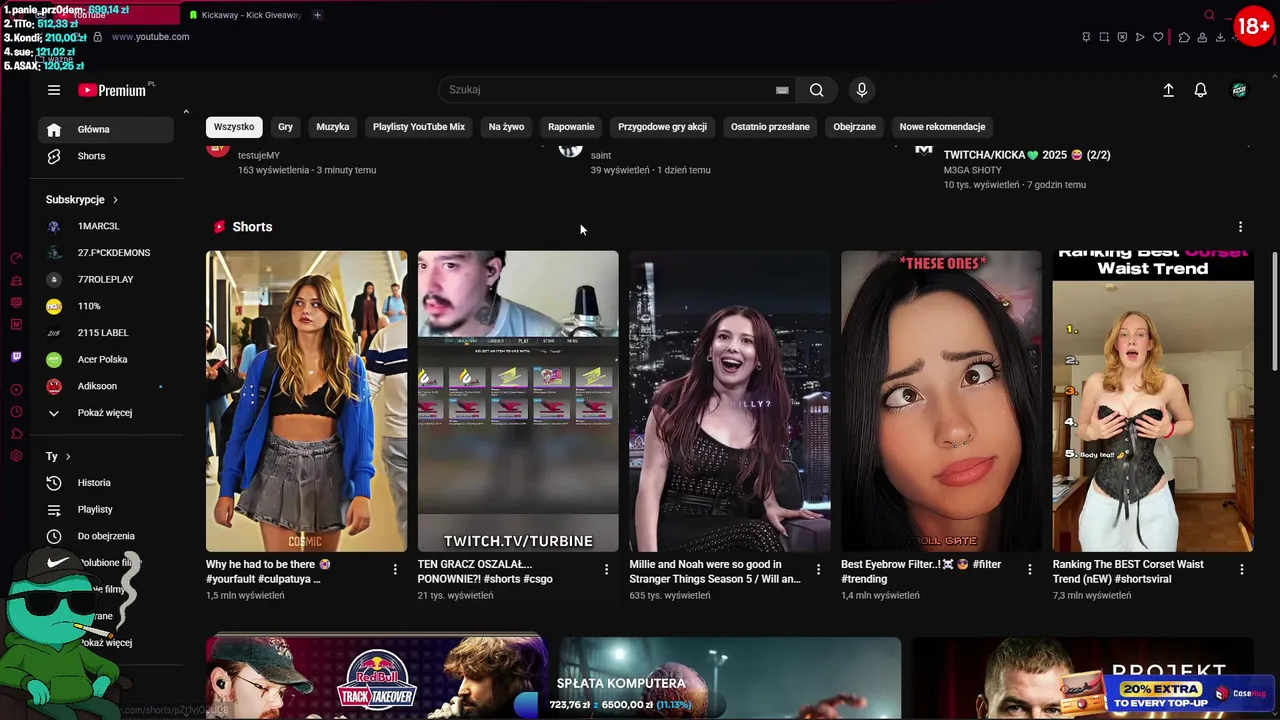Open the Acer Polska channel
This screenshot has width=1280, height=720.
click(x=106, y=359)
